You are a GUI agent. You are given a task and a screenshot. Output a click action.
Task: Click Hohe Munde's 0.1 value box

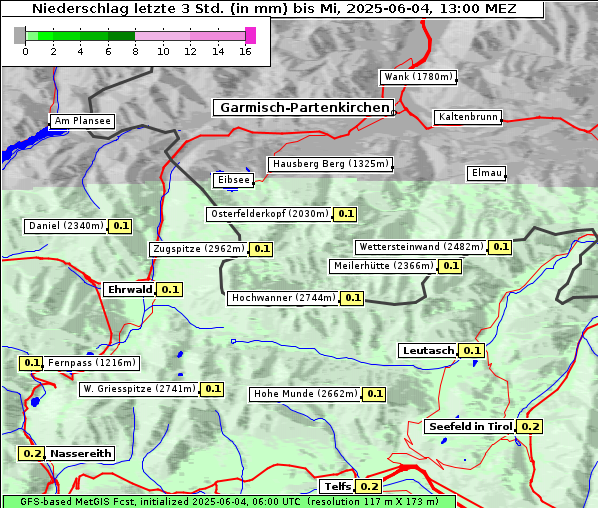pos(375,394)
